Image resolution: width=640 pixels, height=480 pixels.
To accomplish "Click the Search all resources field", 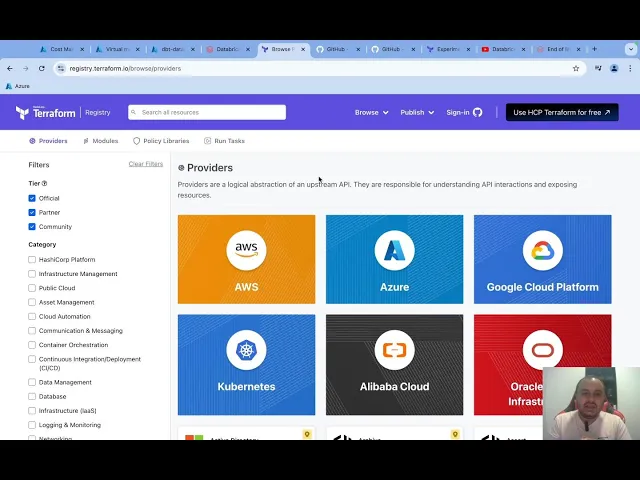I will pos(207,112).
